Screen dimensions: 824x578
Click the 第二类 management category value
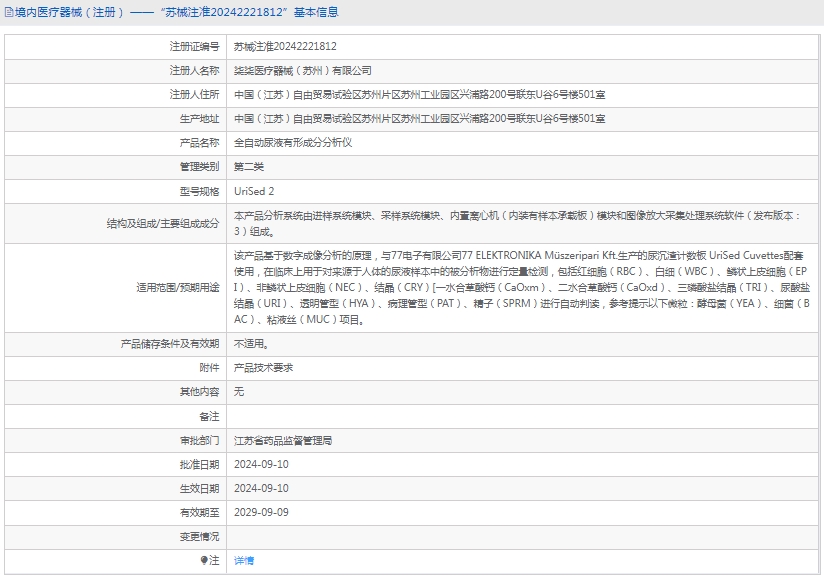(249, 167)
